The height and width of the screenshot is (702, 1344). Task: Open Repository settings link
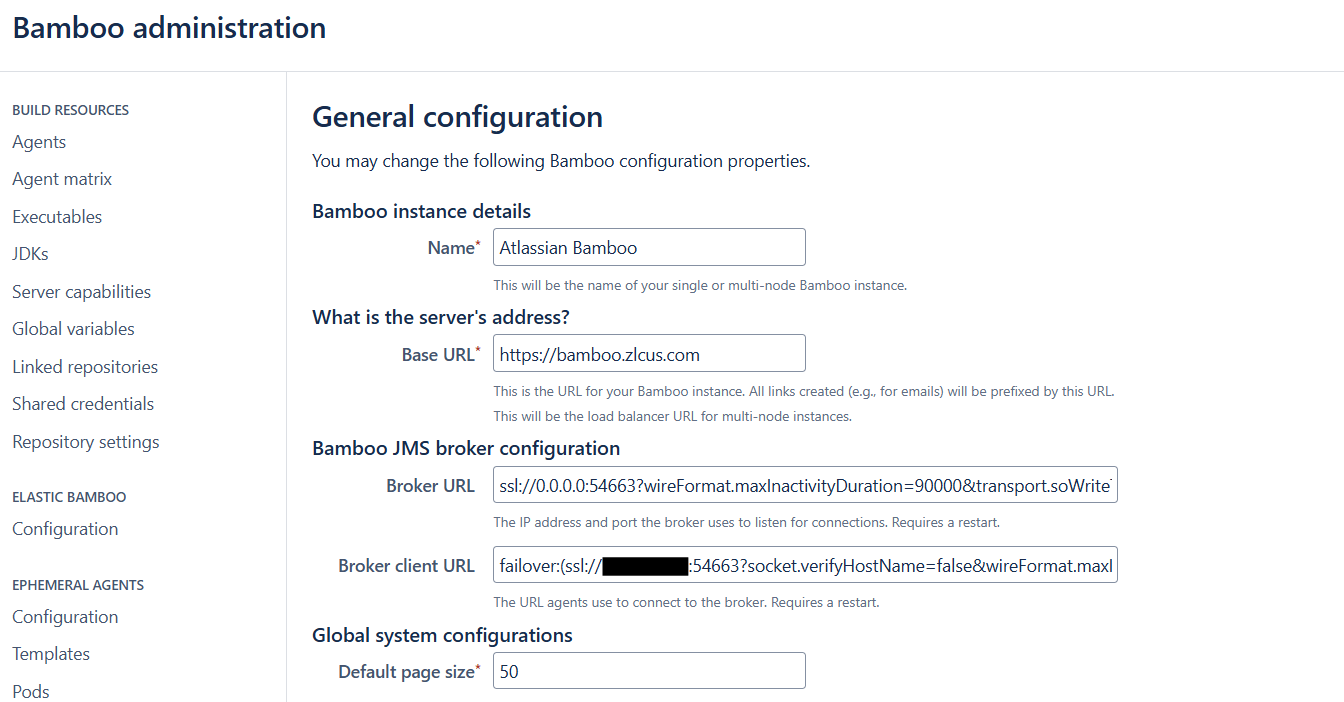pos(85,442)
